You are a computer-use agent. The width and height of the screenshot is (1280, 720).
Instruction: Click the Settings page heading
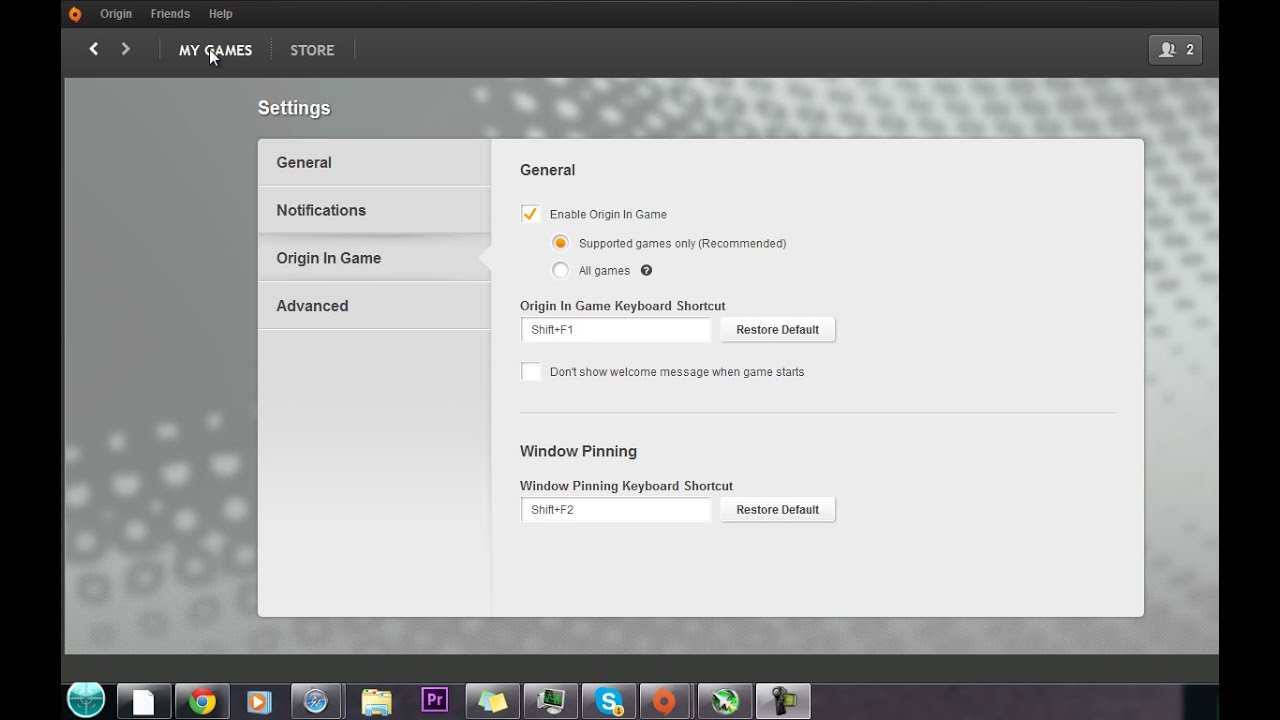click(294, 108)
